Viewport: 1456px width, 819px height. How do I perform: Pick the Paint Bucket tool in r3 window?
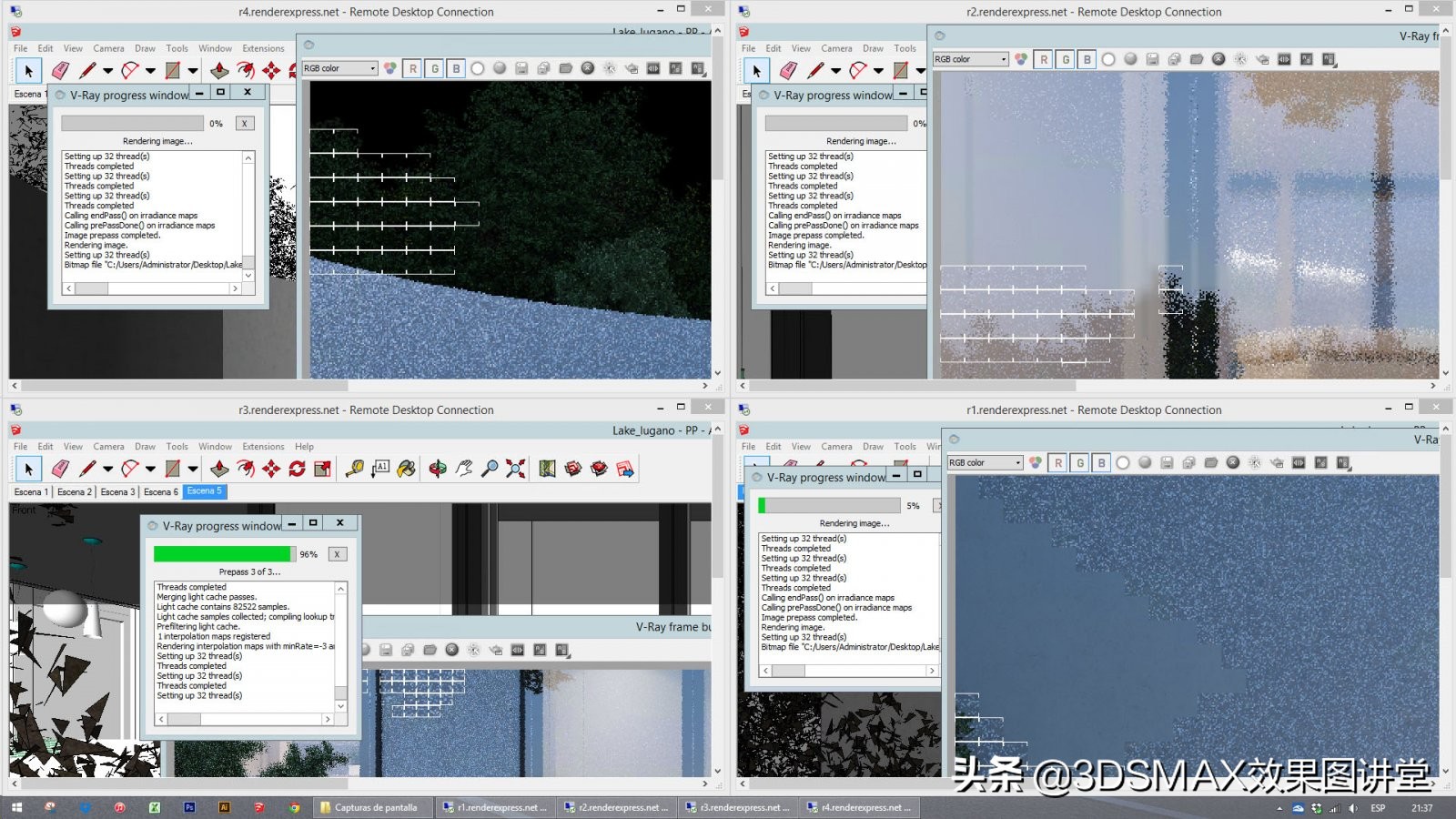[x=406, y=469]
